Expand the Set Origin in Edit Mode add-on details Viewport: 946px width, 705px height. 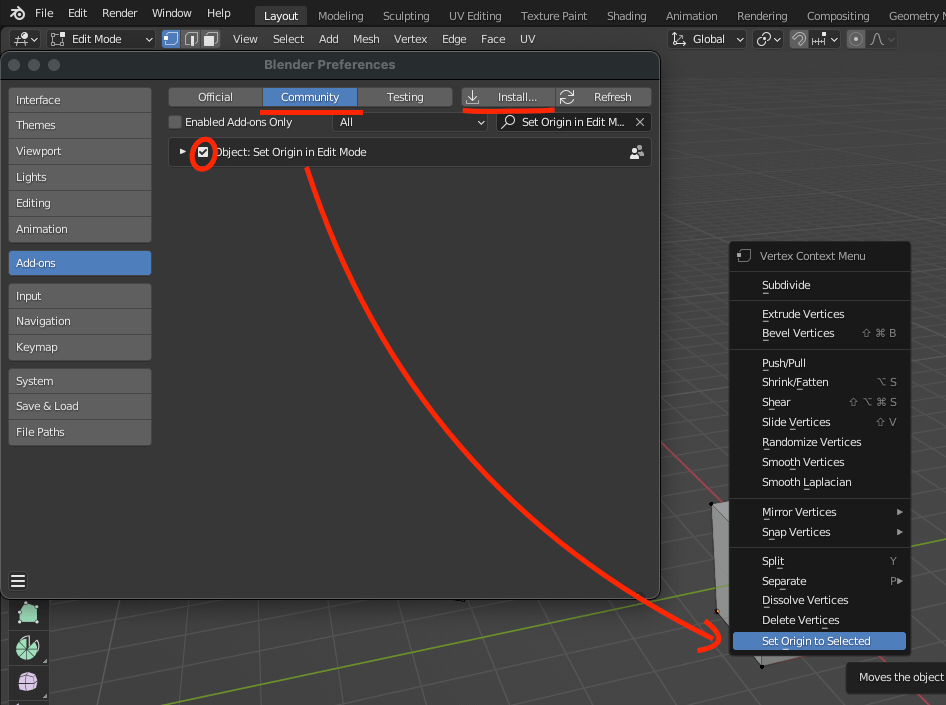click(x=182, y=152)
